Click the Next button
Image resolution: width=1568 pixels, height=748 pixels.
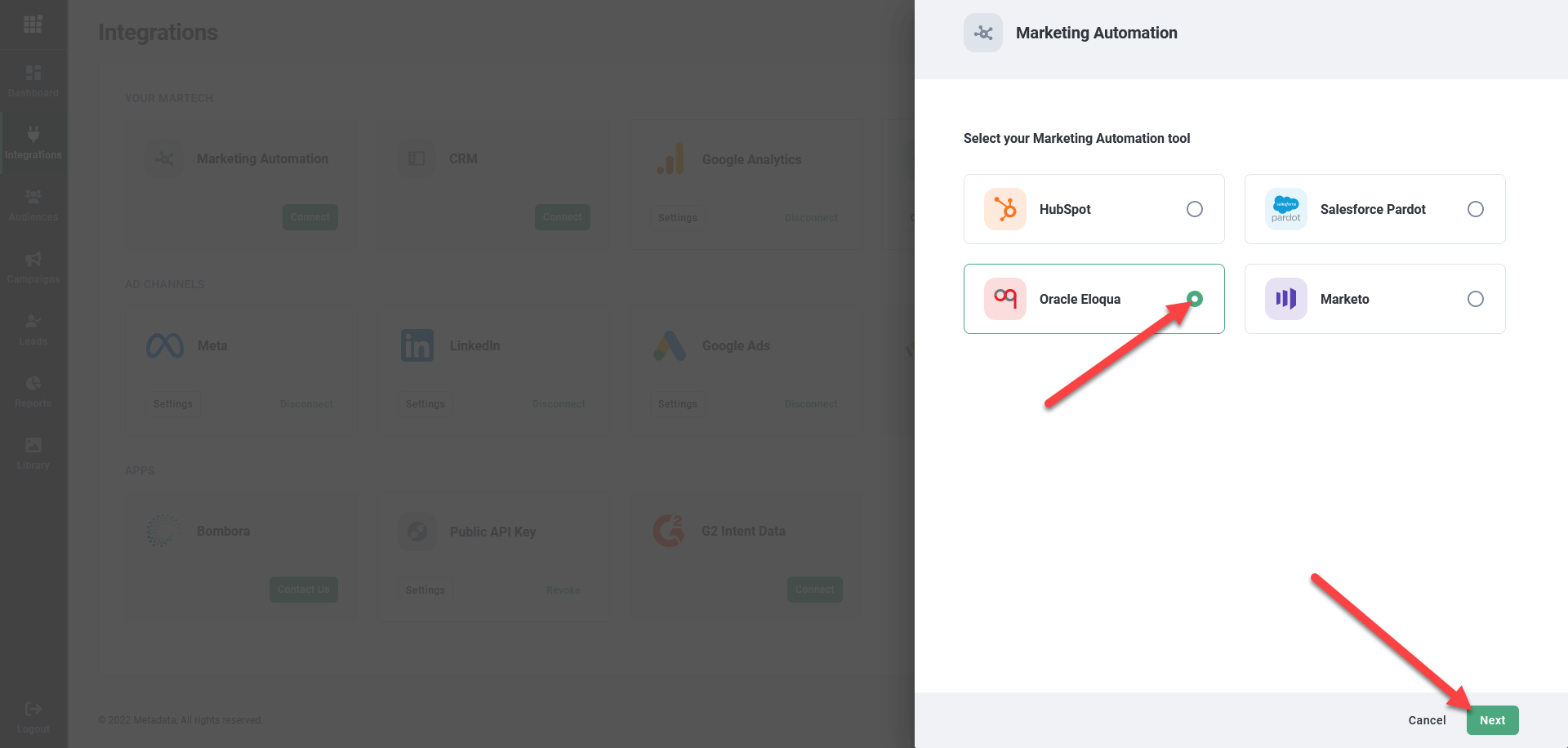[x=1492, y=720]
